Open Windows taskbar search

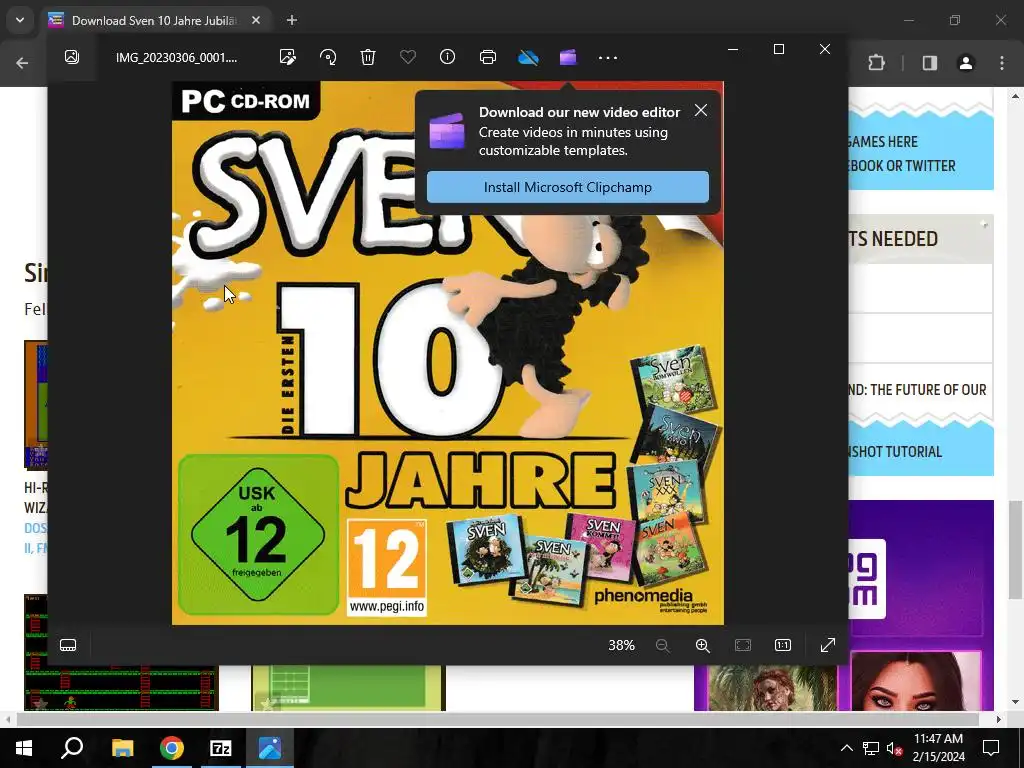pos(72,748)
